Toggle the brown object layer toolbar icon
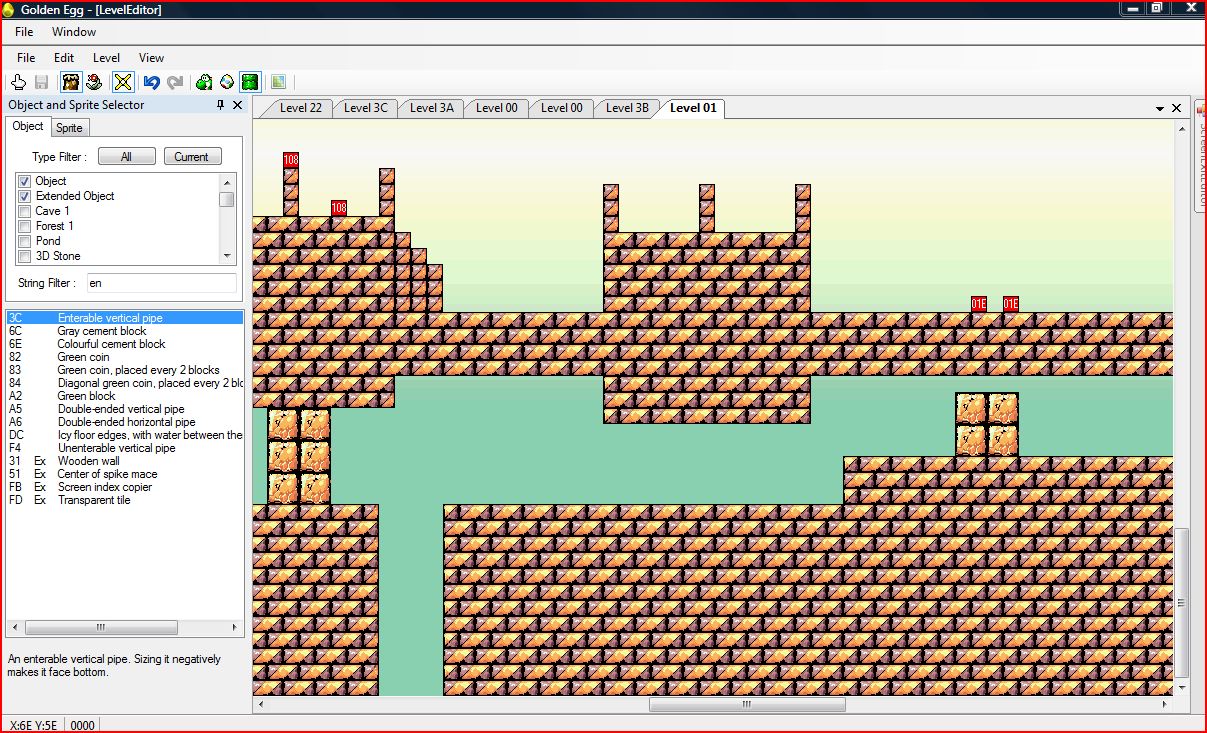Screen dimensions: 1207x733 click(x=71, y=82)
